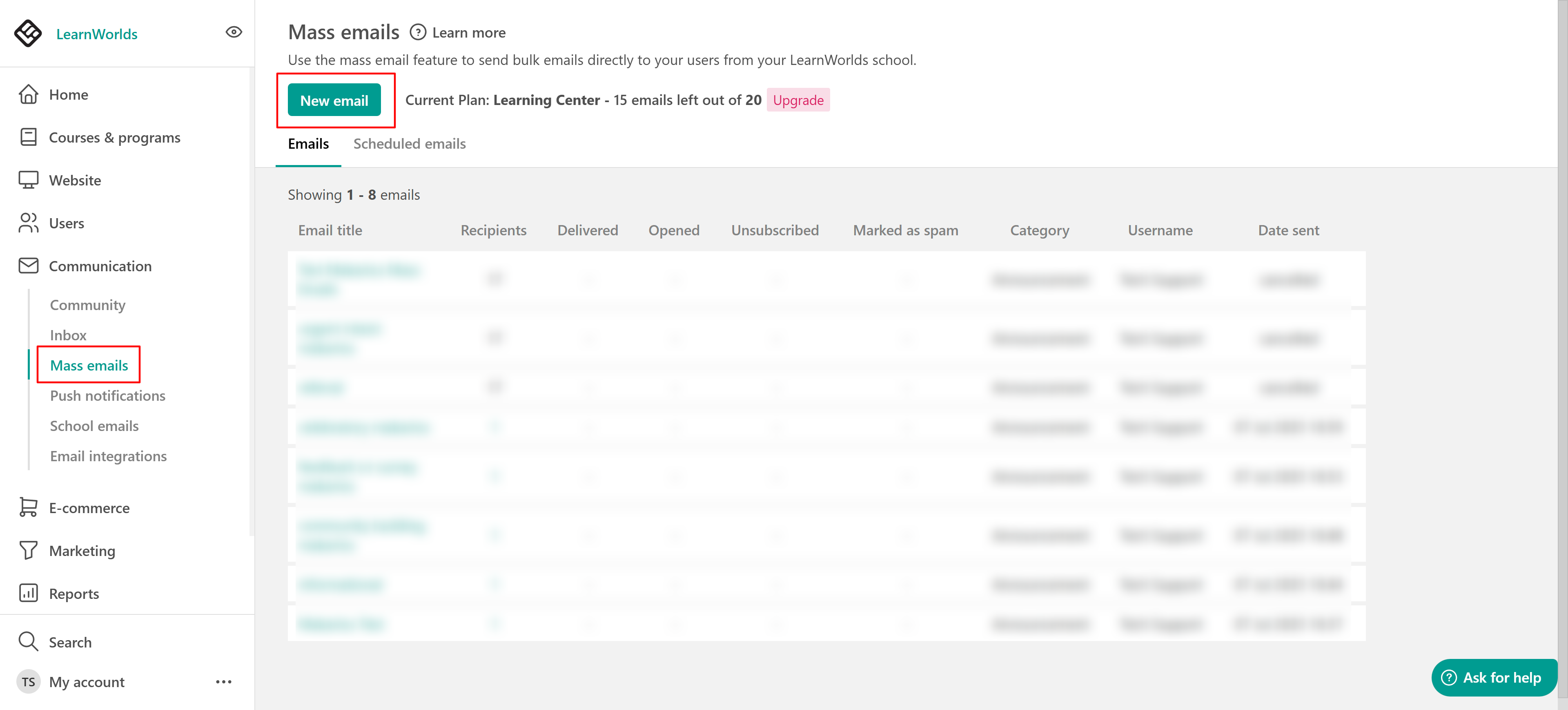Select the Emails tab
The width and height of the screenshot is (1568, 710).
308,144
